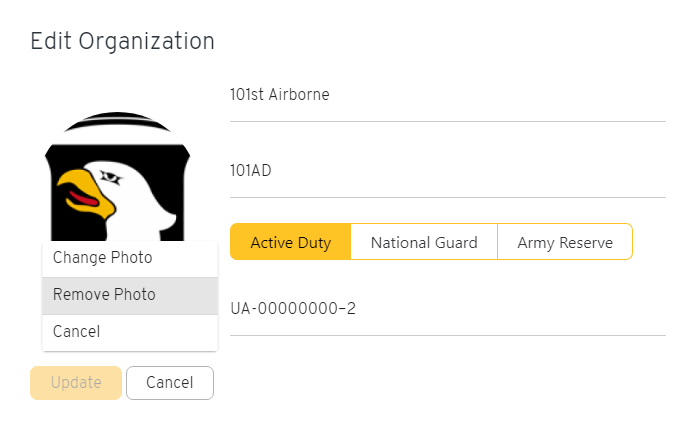This screenshot has width=696, height=430.
Task: Click into the 101AD abbreviation field
Action: click(448, 171)
